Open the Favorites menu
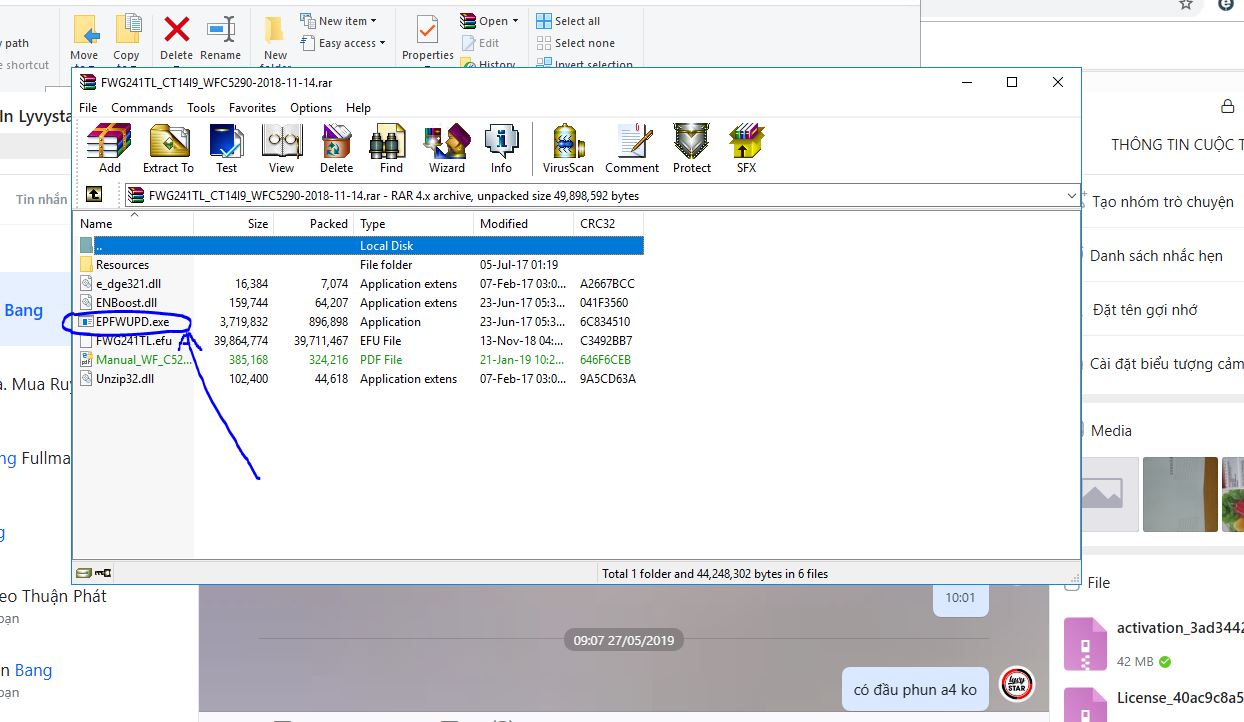The height and width of the screenshot is (722, 1244). 252,108
